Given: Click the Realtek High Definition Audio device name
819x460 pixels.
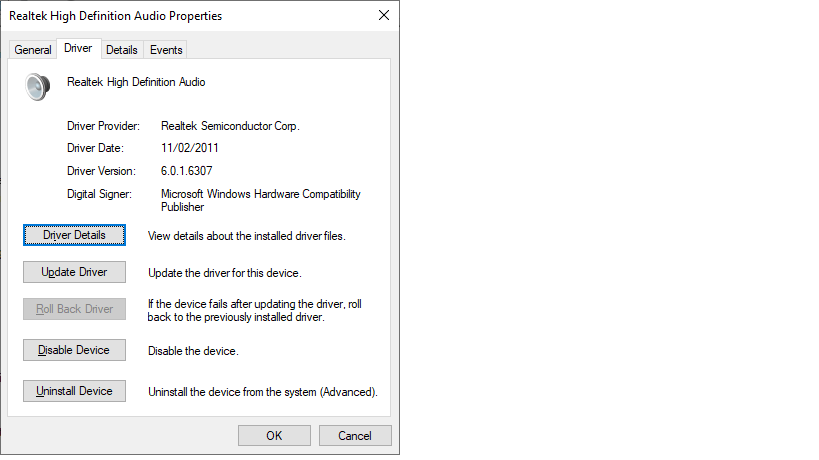Looking at the screenshot, I should pyautogui.click(x=136, y=82).
